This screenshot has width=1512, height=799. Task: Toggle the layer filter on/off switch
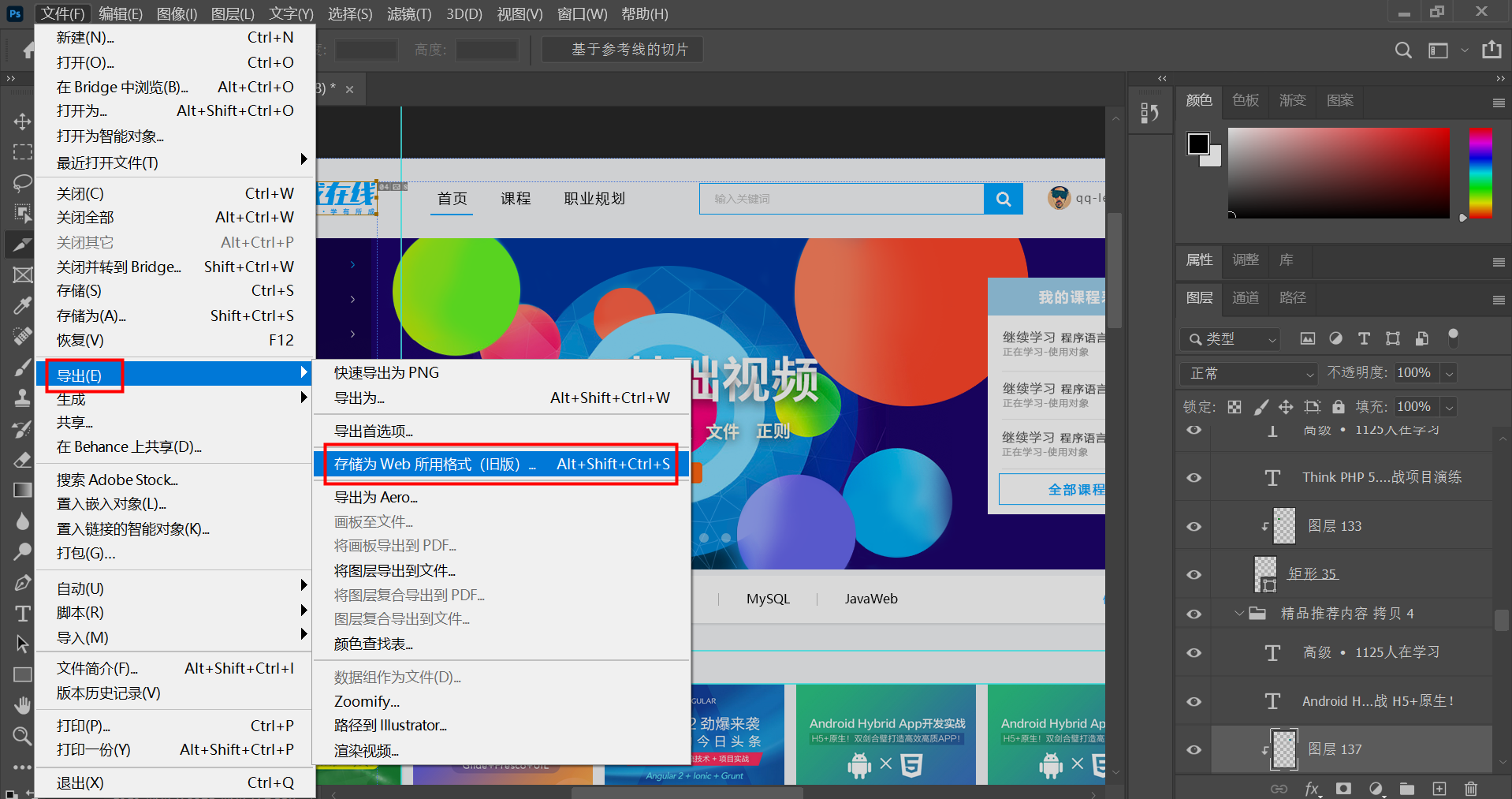1453,338
